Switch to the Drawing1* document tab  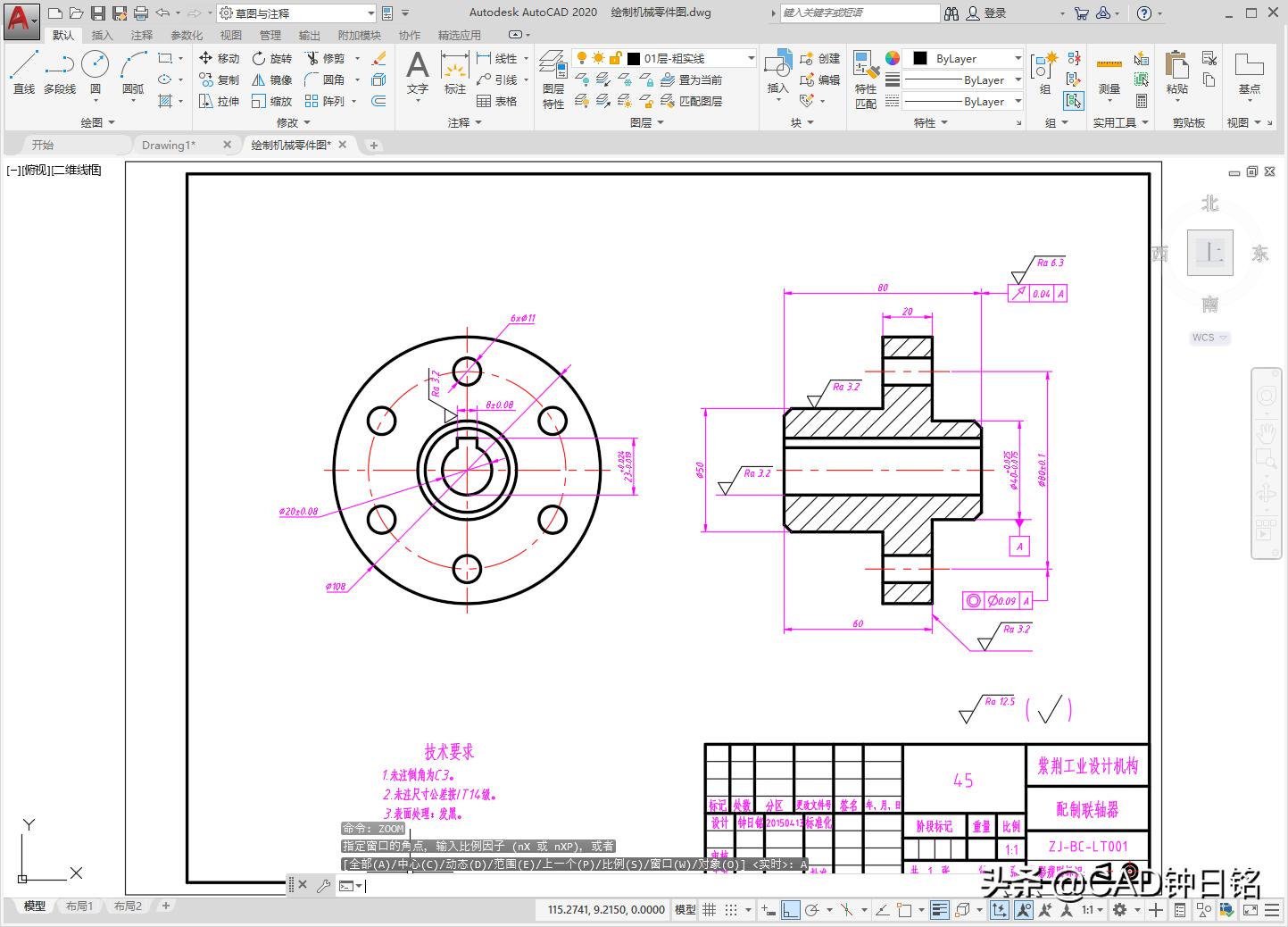(169, 145)
